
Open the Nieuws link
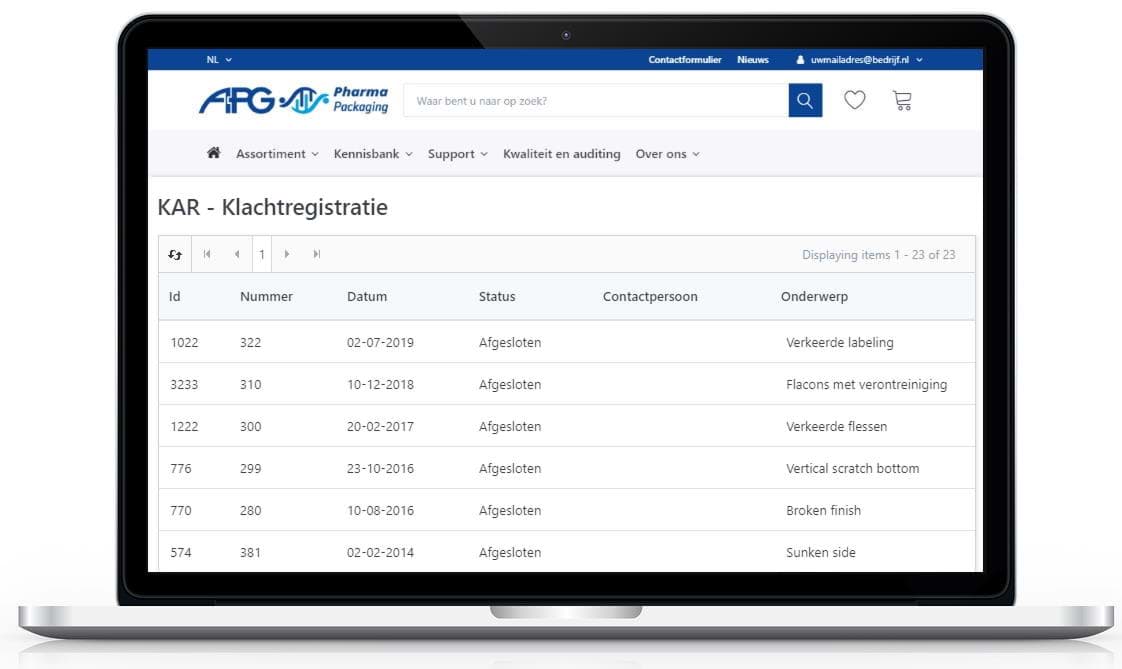pyautogui.click(x=753, y=60)
